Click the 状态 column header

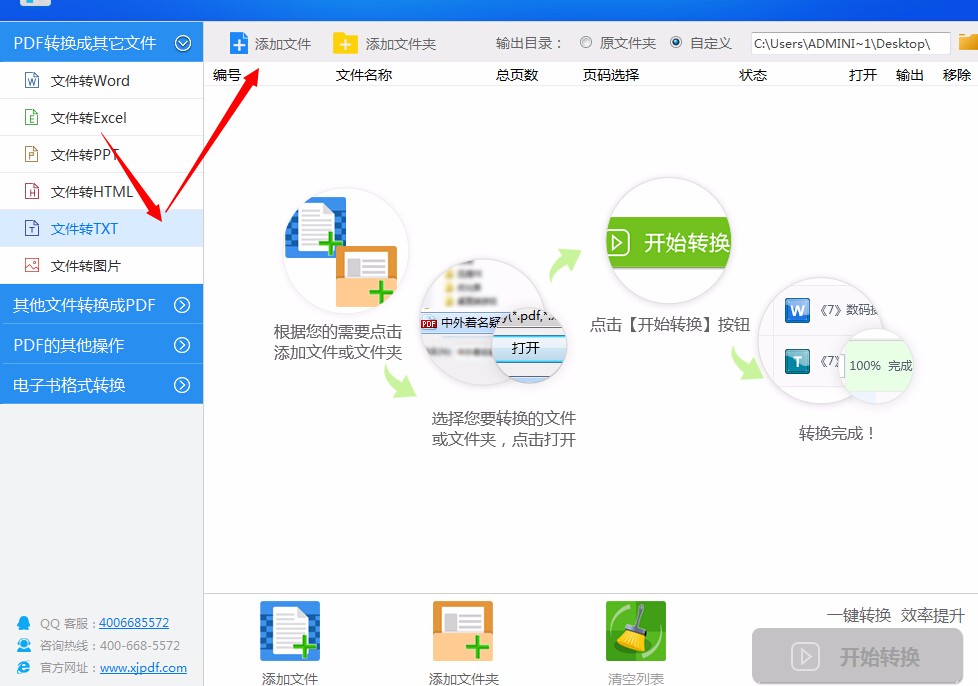pyautogui.click(x=753, y=75)
